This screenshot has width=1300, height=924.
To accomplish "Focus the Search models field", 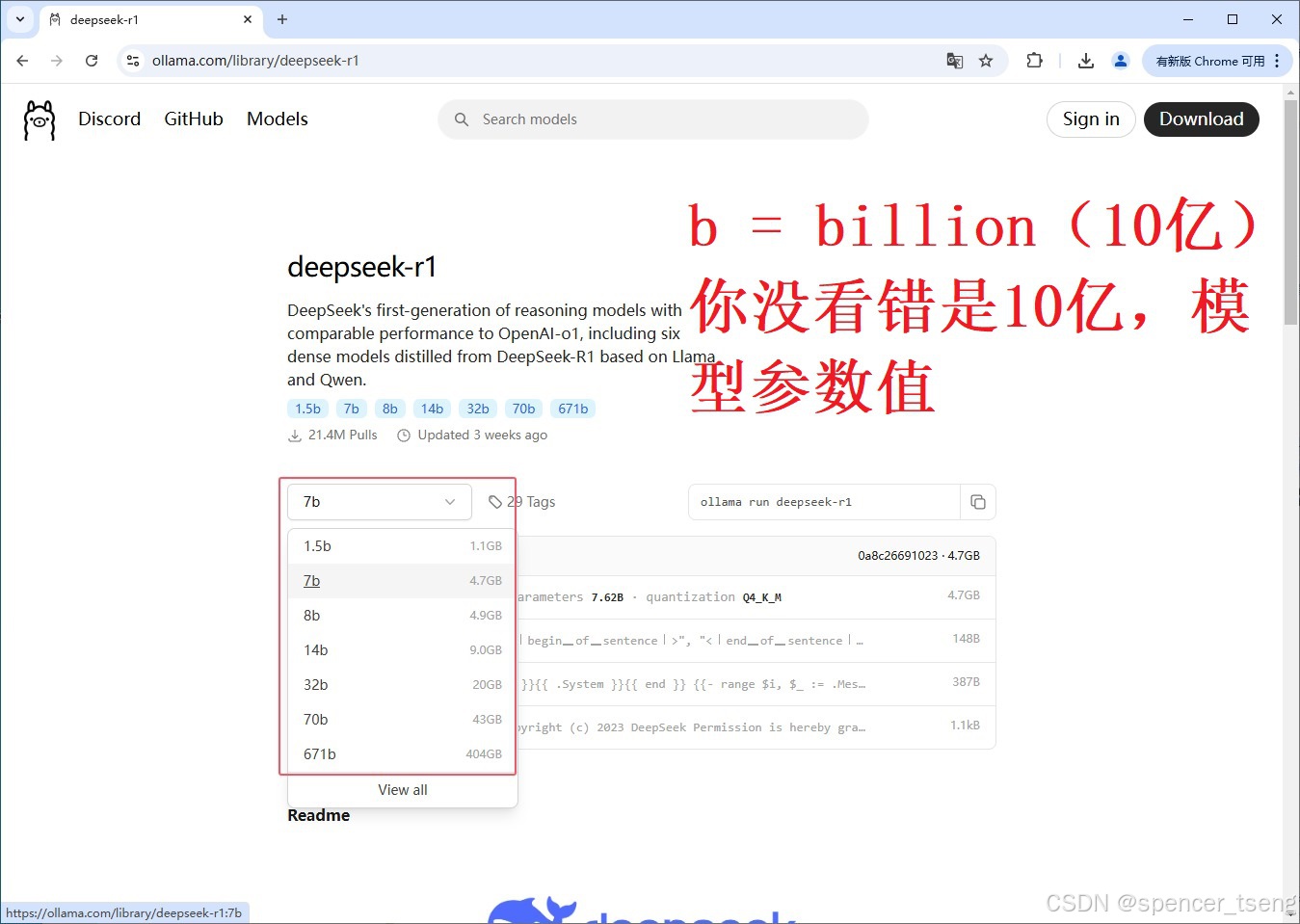I will coord(653,119).
